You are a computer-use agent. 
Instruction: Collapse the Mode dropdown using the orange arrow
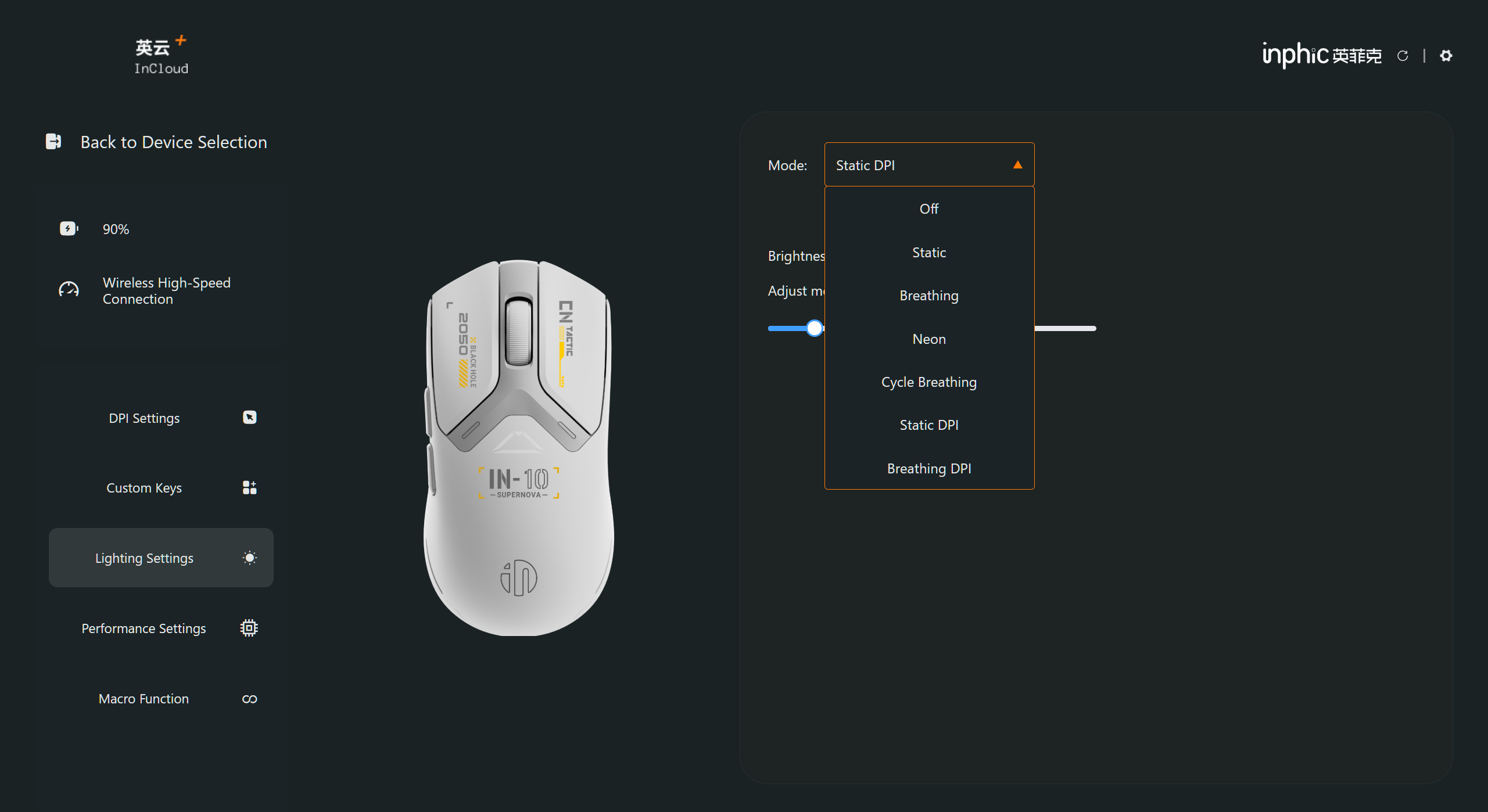coord(1017,165)
